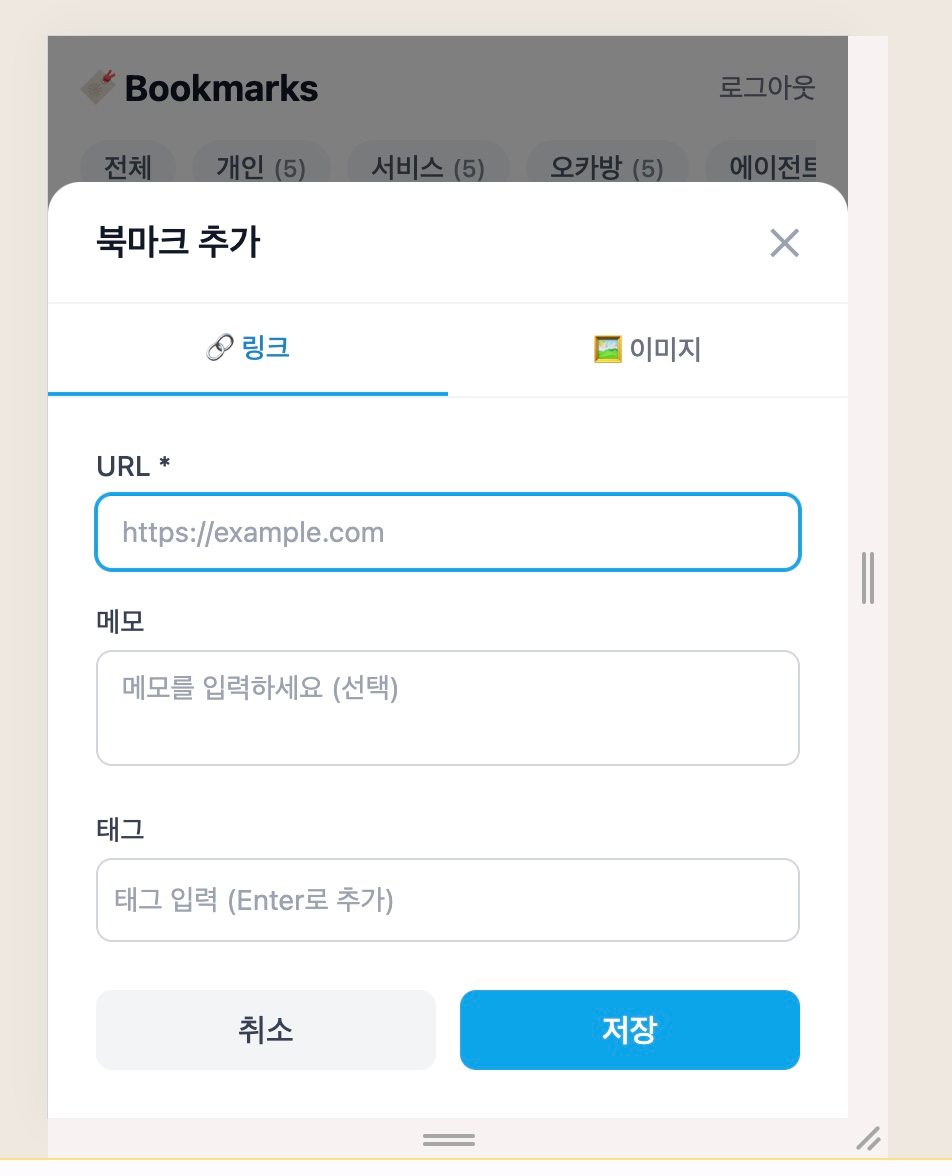Click the Bookmarks title text

[221, 89]
